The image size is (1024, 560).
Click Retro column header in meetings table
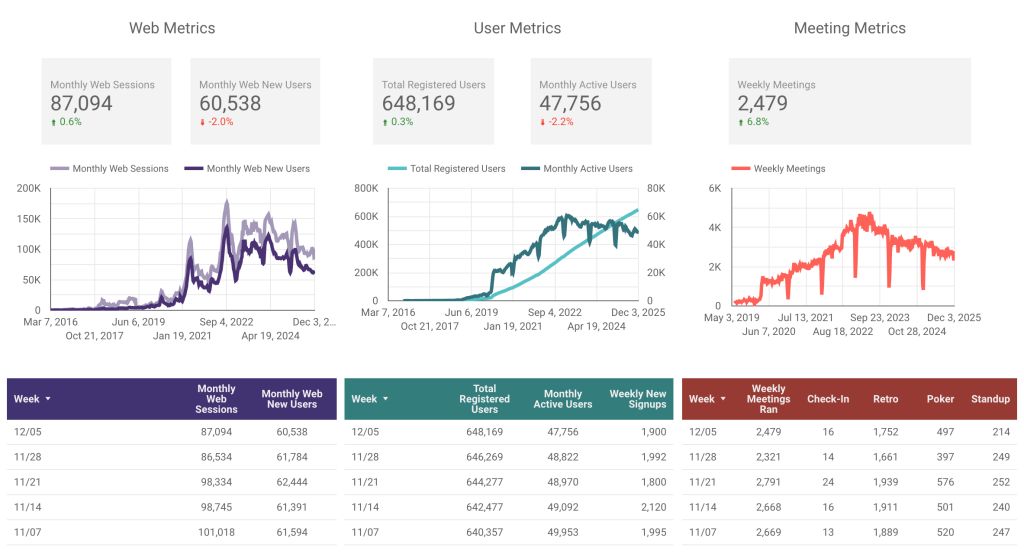click(x=887, y=399)
